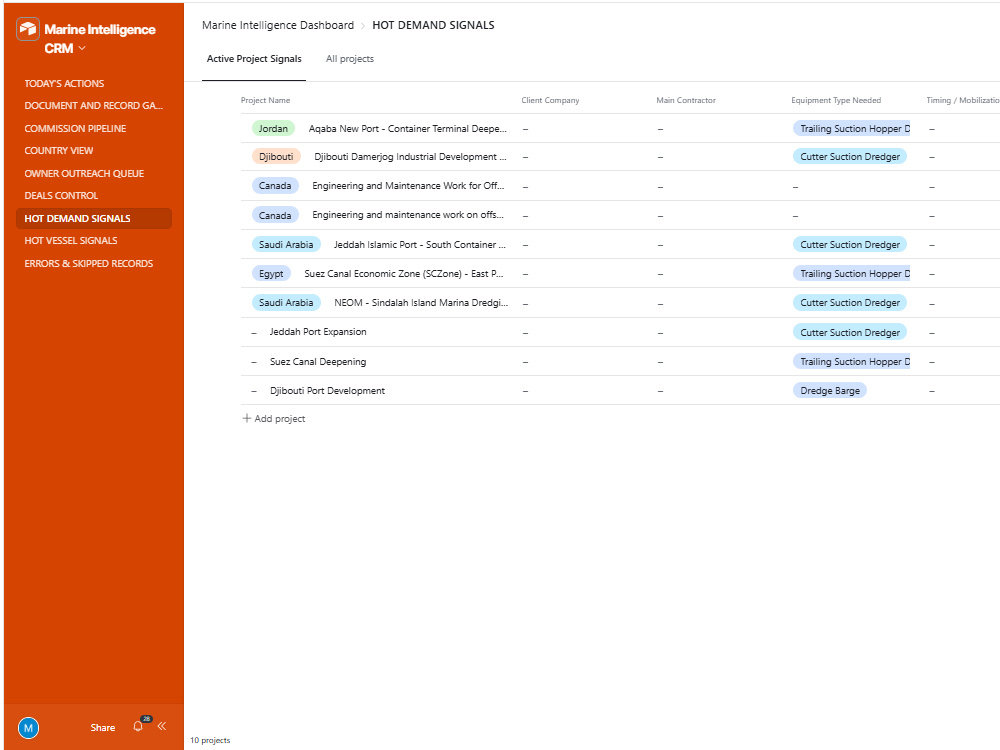The width and height of the screenshot is (1000, 750).
Task: Open HOT VESSEL SIGNALS
Action: [x=71, y=241]
